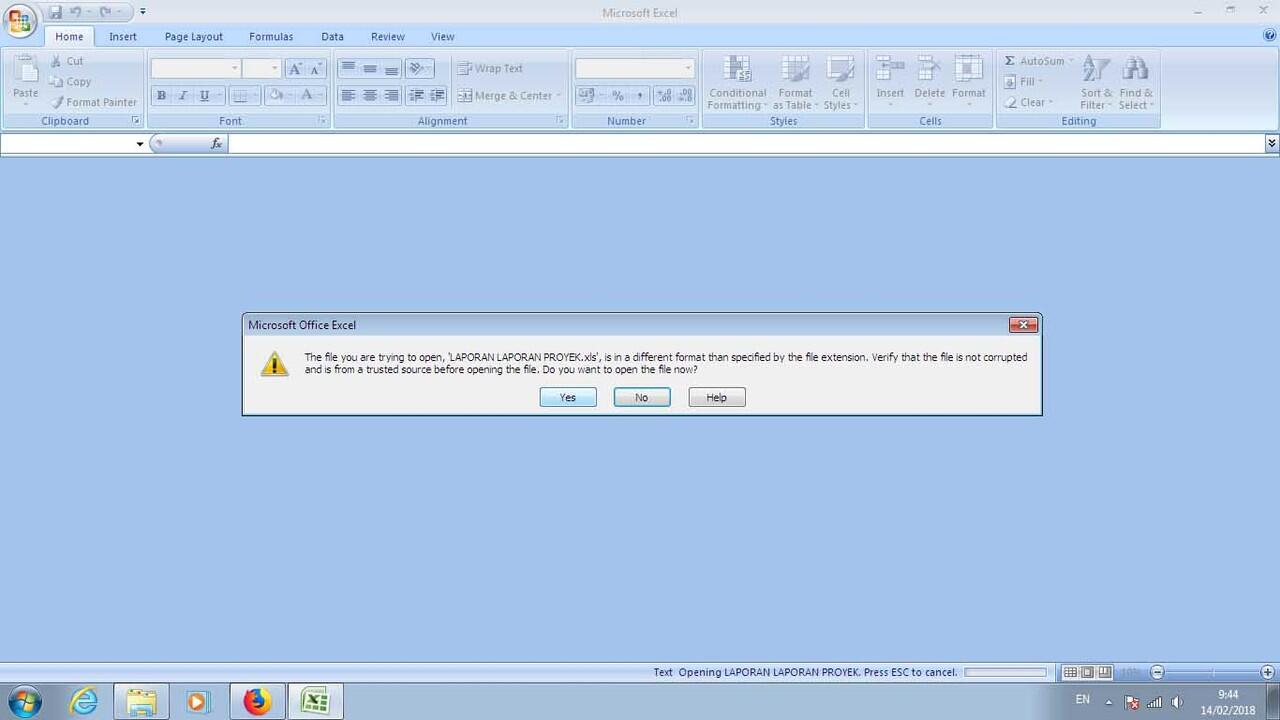The width and height of the screenshot is (1280, 720).
Task: Open Font group dialog launcher
Action: coord(323,121)
